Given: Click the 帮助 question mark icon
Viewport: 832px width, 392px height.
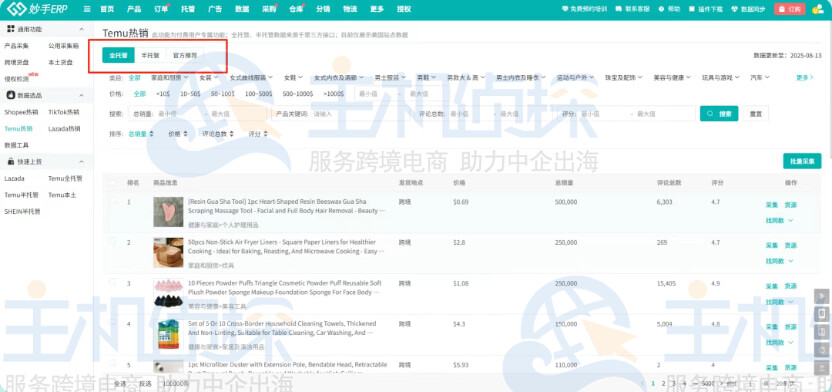Looking at the screenshot, I should click(x=661, y=9).
